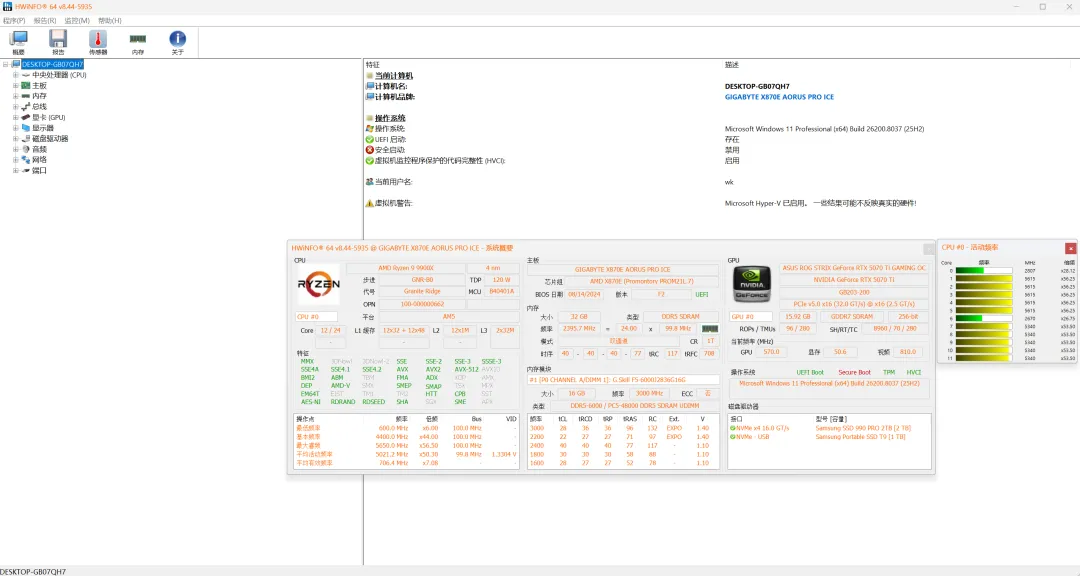The image size is (1080, 576).
Task: Click the 3000 EXPO memory timing row
Action: pos(624,428)
